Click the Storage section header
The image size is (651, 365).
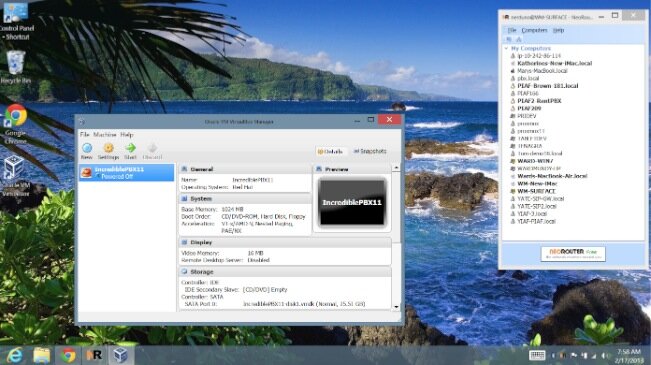click(x=285, y=272)
